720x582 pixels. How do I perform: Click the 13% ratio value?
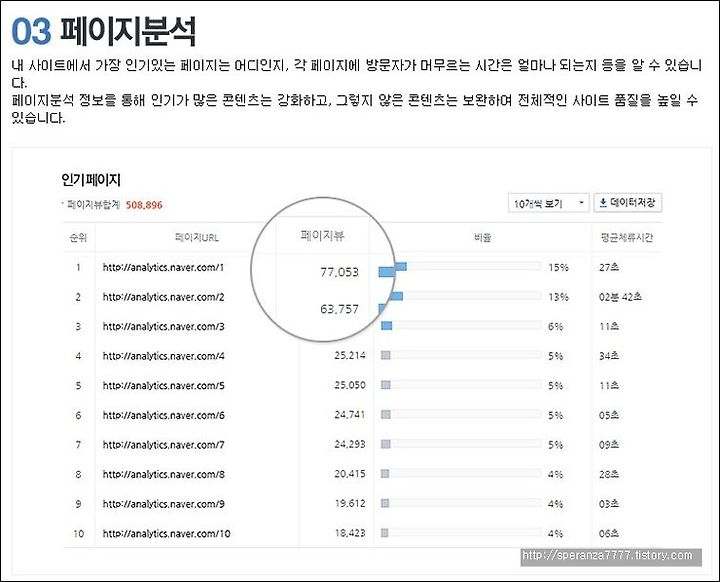[x=558, y=297]
